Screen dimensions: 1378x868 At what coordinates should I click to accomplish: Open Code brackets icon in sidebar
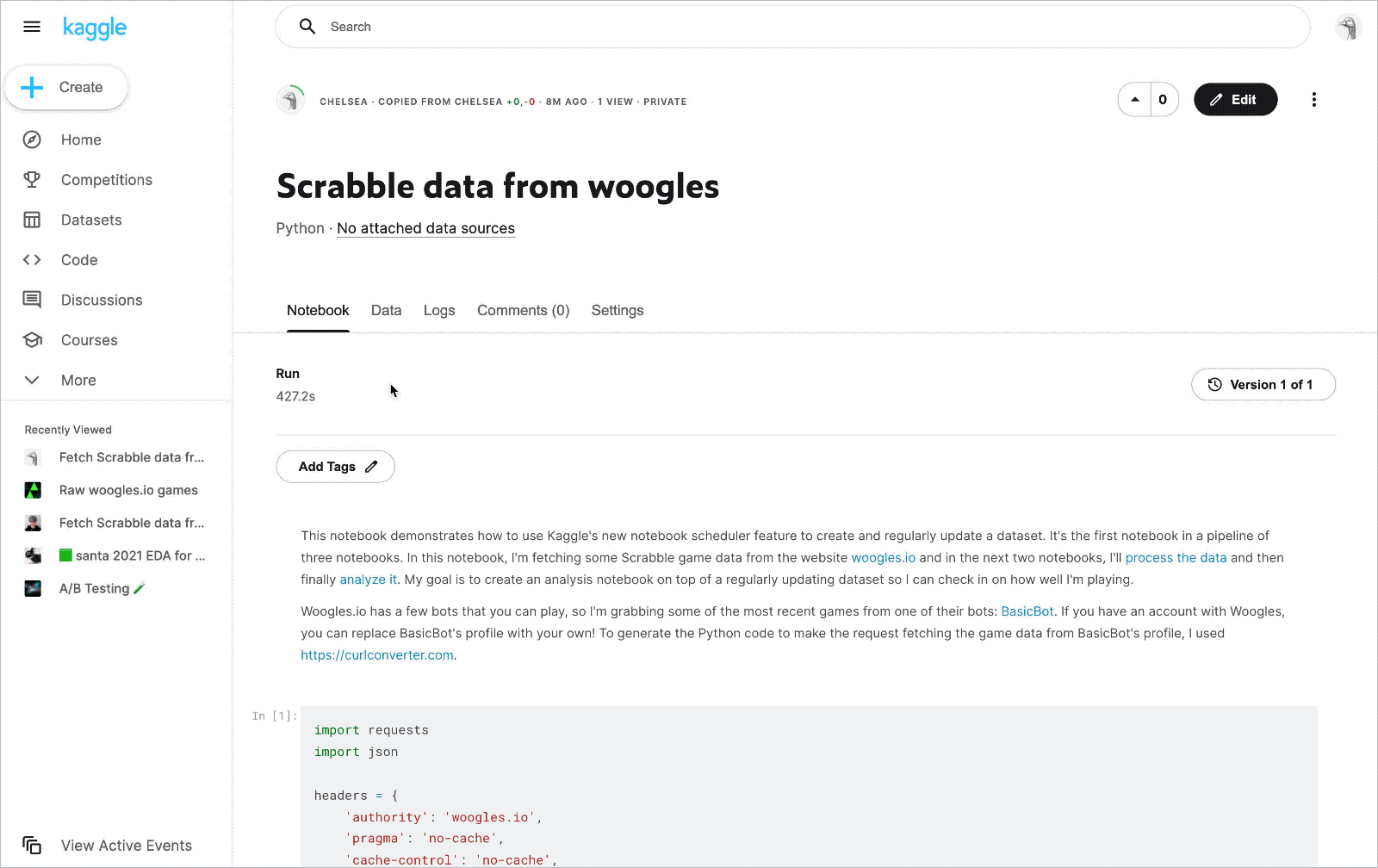click(32, 260)
